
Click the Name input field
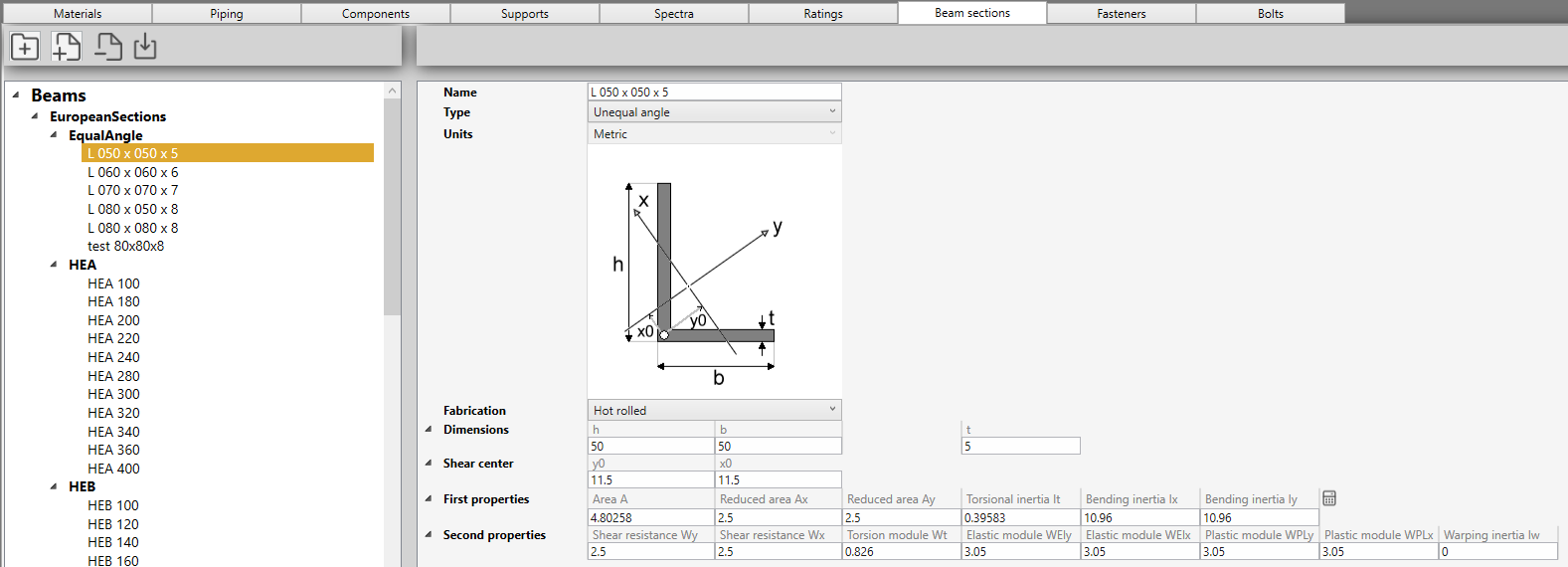[715, 92]
